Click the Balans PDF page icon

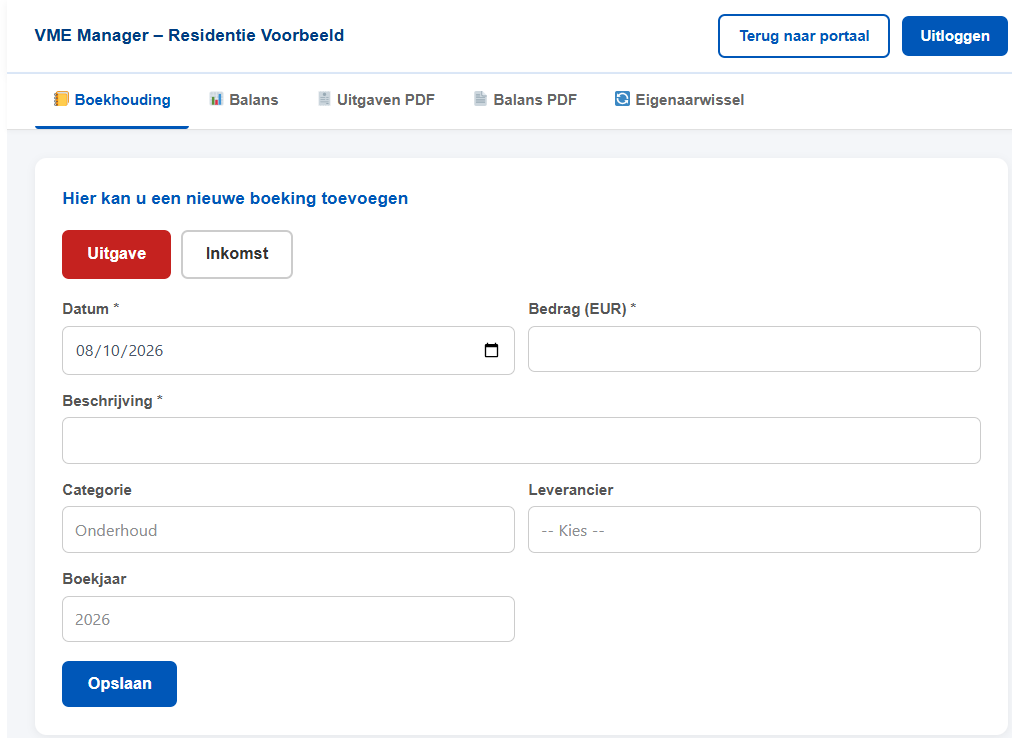[480, 99]
